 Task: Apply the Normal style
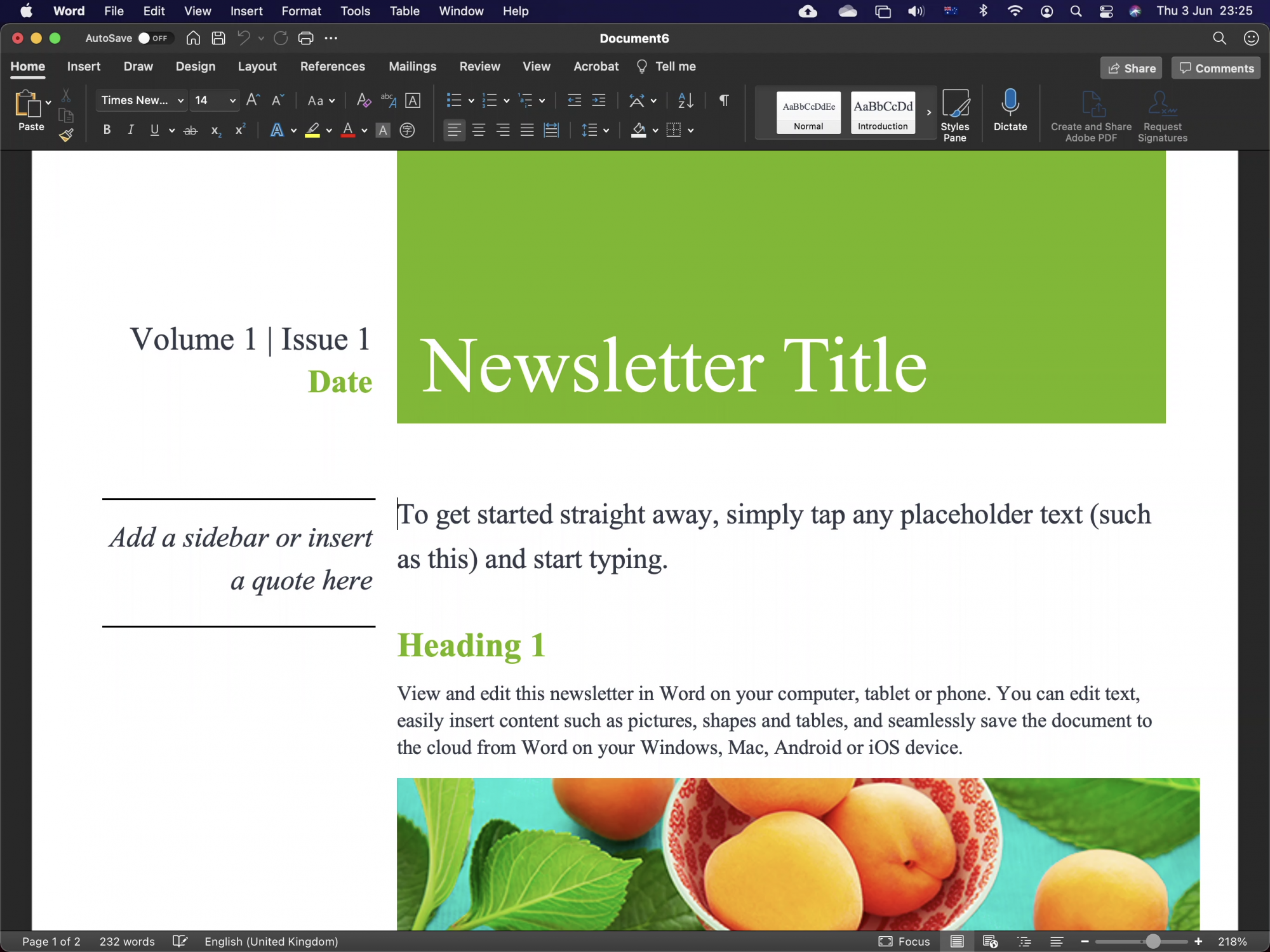point(808,112)
